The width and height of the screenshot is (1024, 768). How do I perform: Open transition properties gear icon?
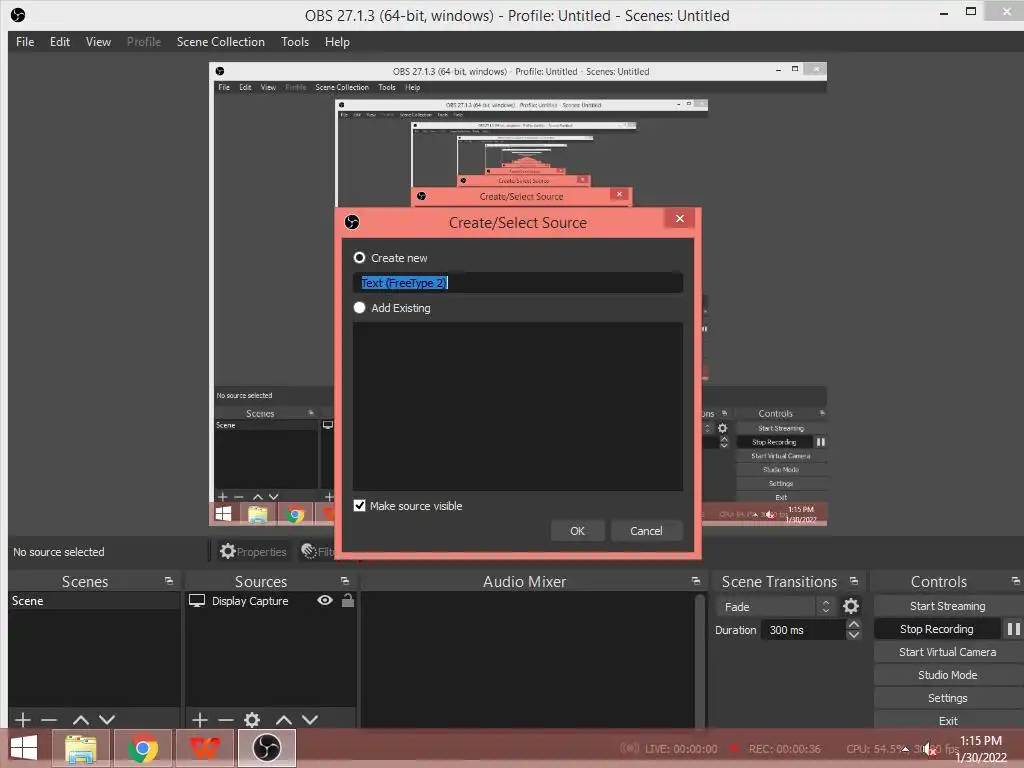[x=851, y=607]
